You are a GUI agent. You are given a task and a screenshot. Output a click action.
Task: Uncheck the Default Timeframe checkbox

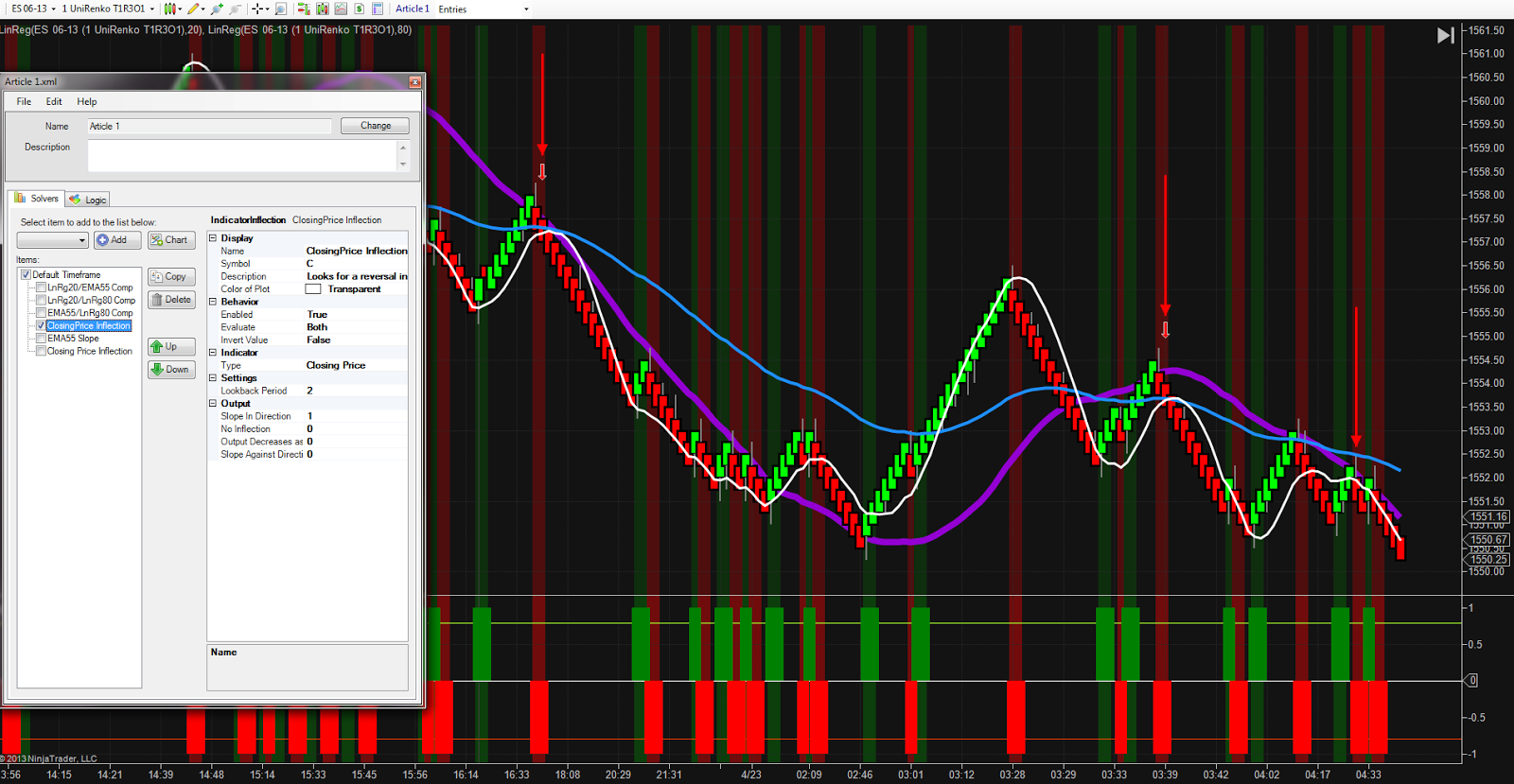pyautogui.click(x=26, y=275)
